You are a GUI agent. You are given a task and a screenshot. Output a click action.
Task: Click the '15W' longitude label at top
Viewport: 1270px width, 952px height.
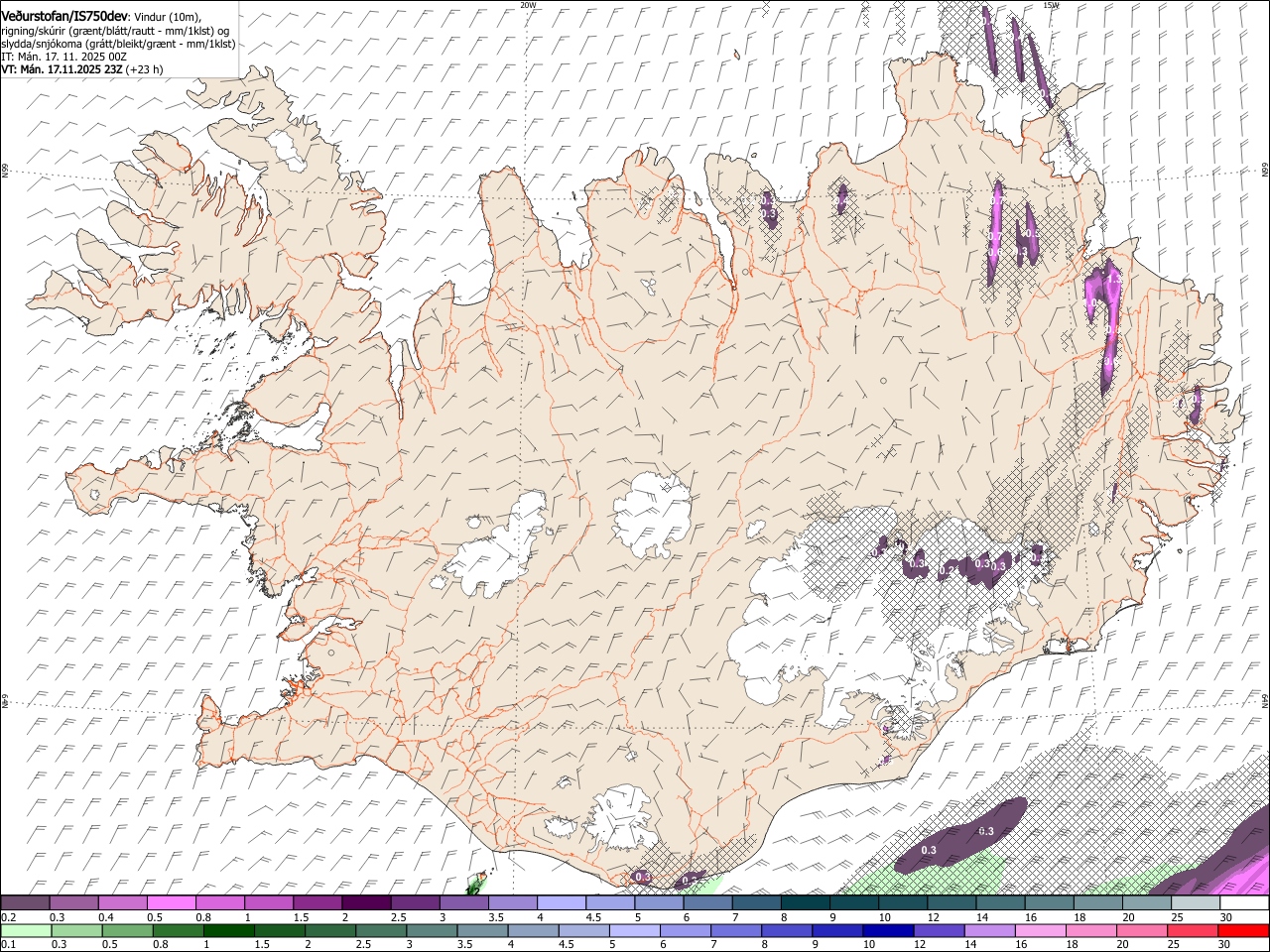1051,5
